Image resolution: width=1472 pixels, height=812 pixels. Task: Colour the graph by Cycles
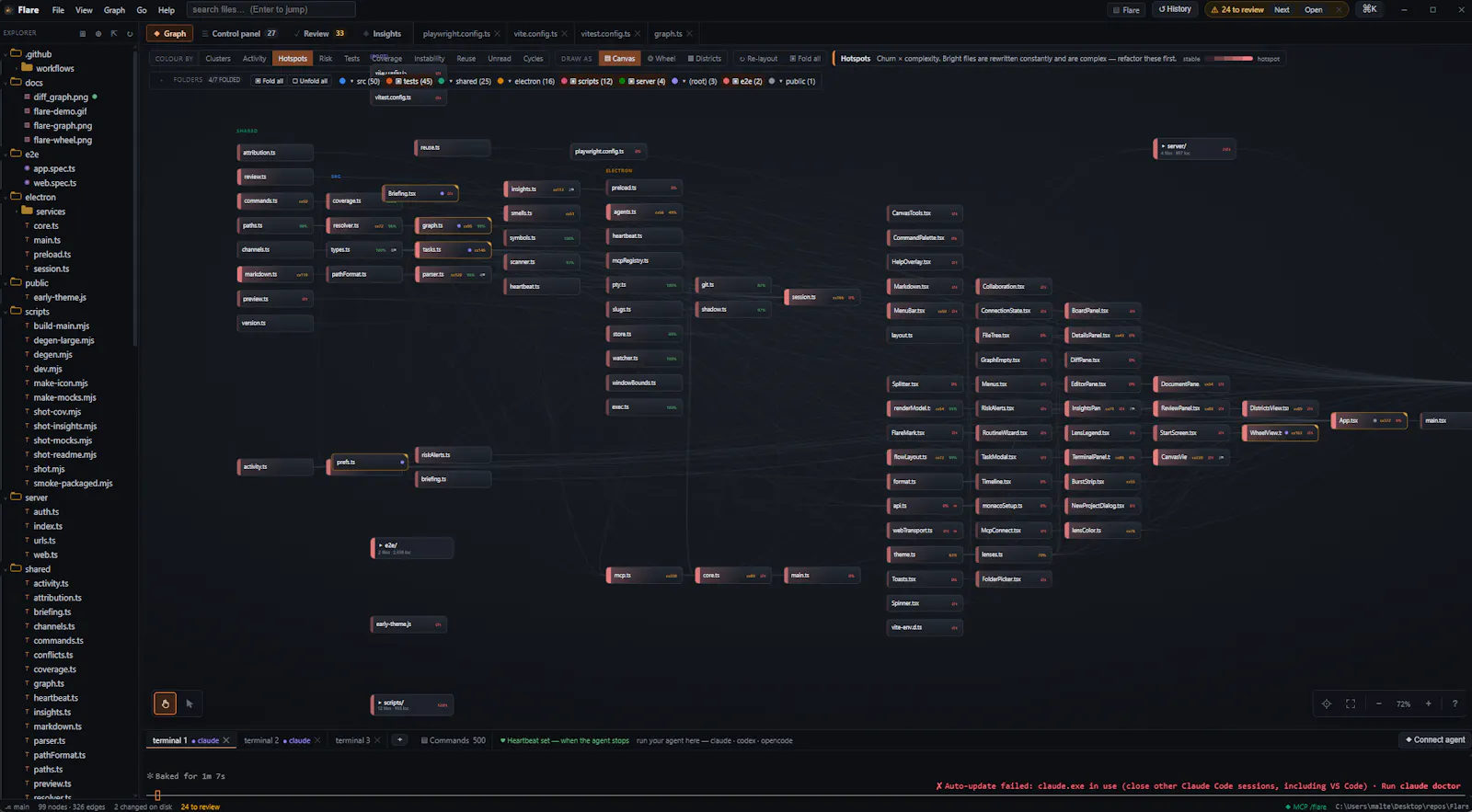click(x=534, y=58)
